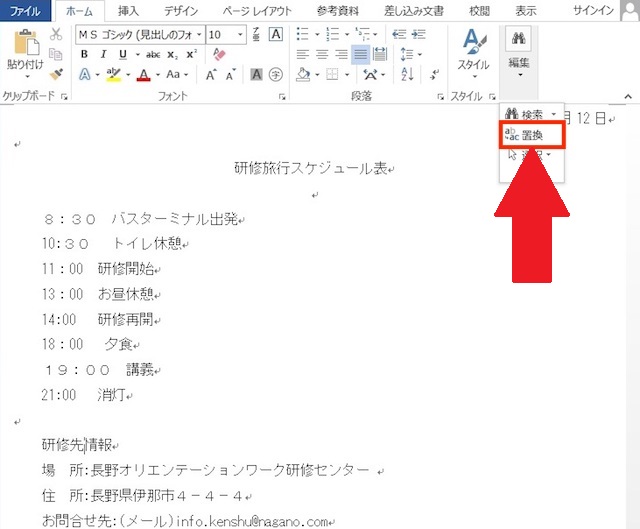Switch to the References (参考資料) tab

point(338,11)
